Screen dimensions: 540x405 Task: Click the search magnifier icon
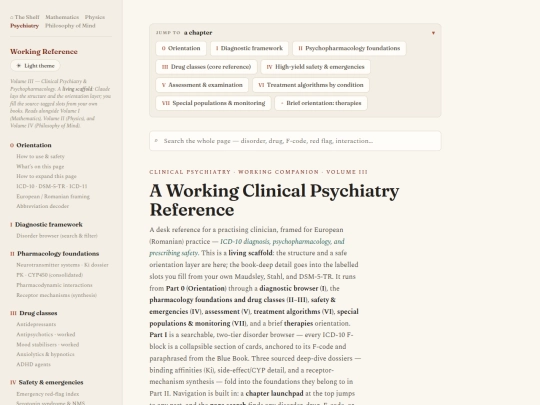coord(156,141)
